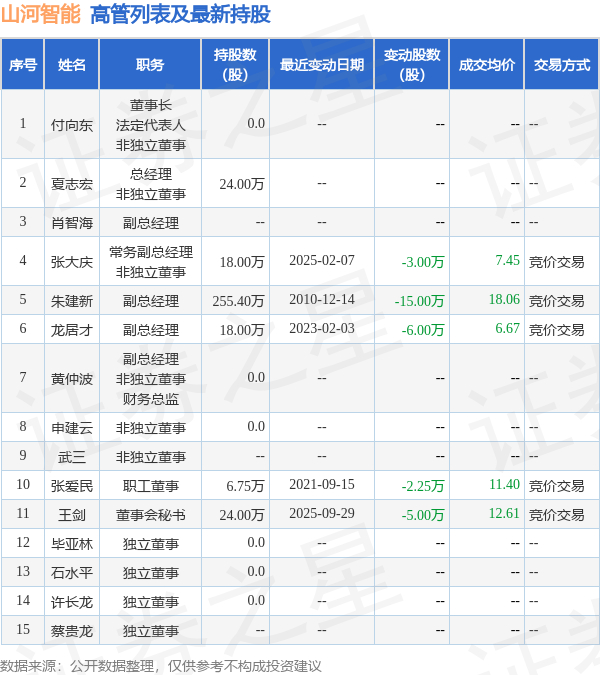Click the name 肖智海
Screen dimensions: 600x675
pos(72,223)
